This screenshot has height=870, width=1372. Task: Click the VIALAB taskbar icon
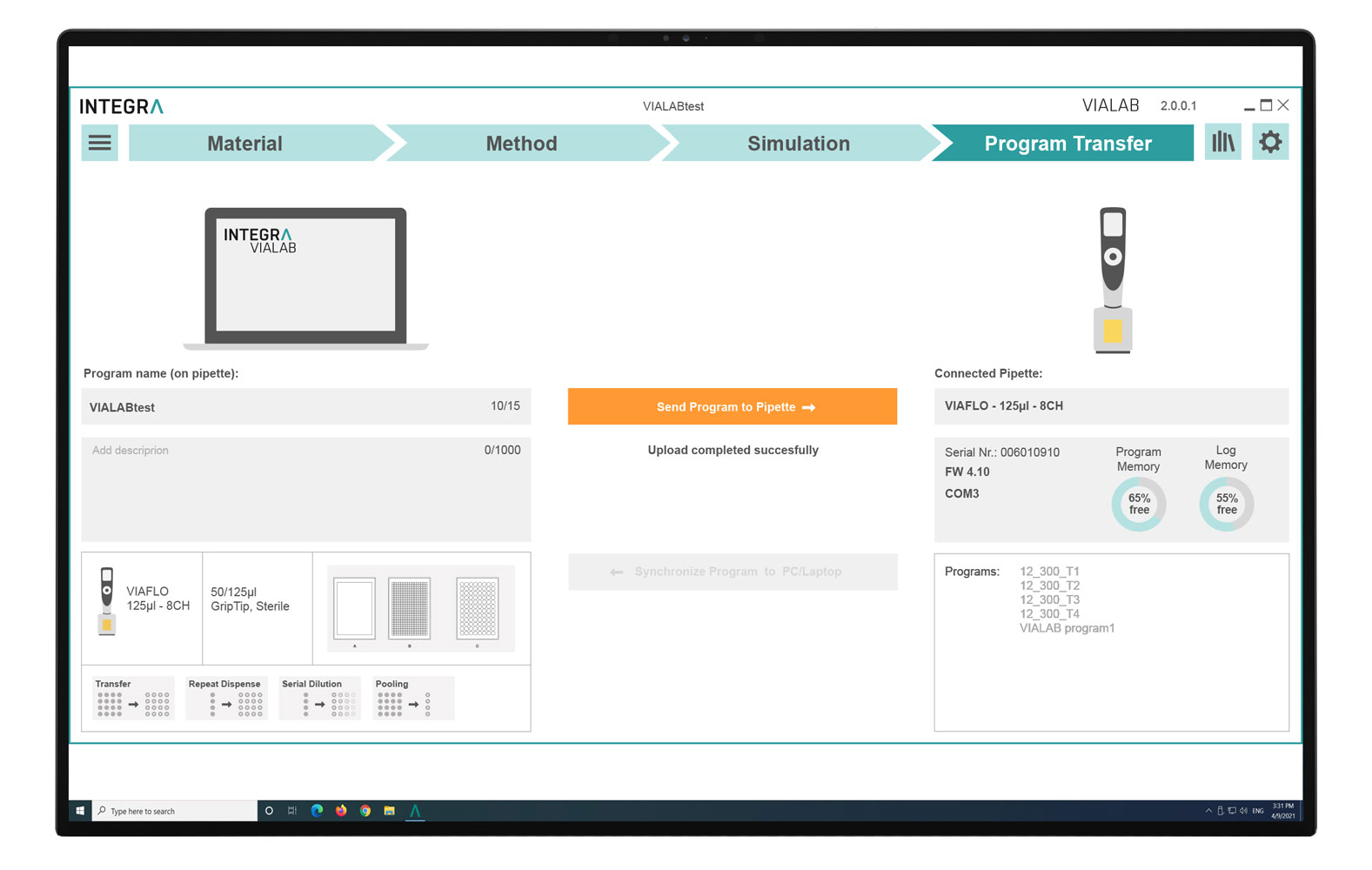(415, 811)
